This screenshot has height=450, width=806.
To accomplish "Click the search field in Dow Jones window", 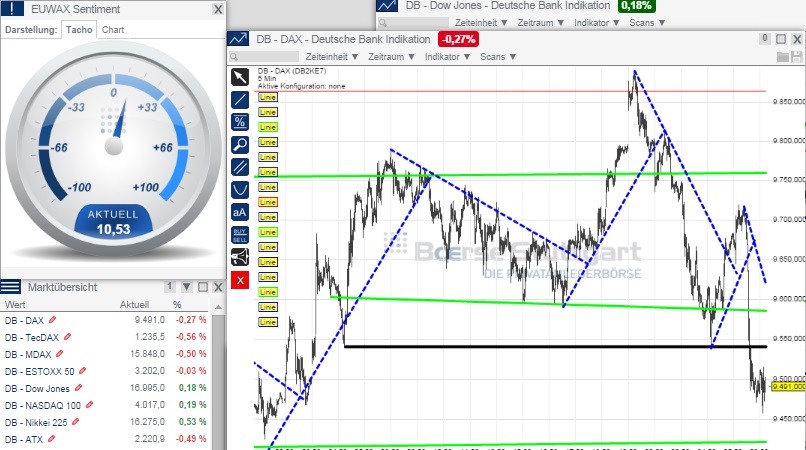I will (x=414, y=23).
